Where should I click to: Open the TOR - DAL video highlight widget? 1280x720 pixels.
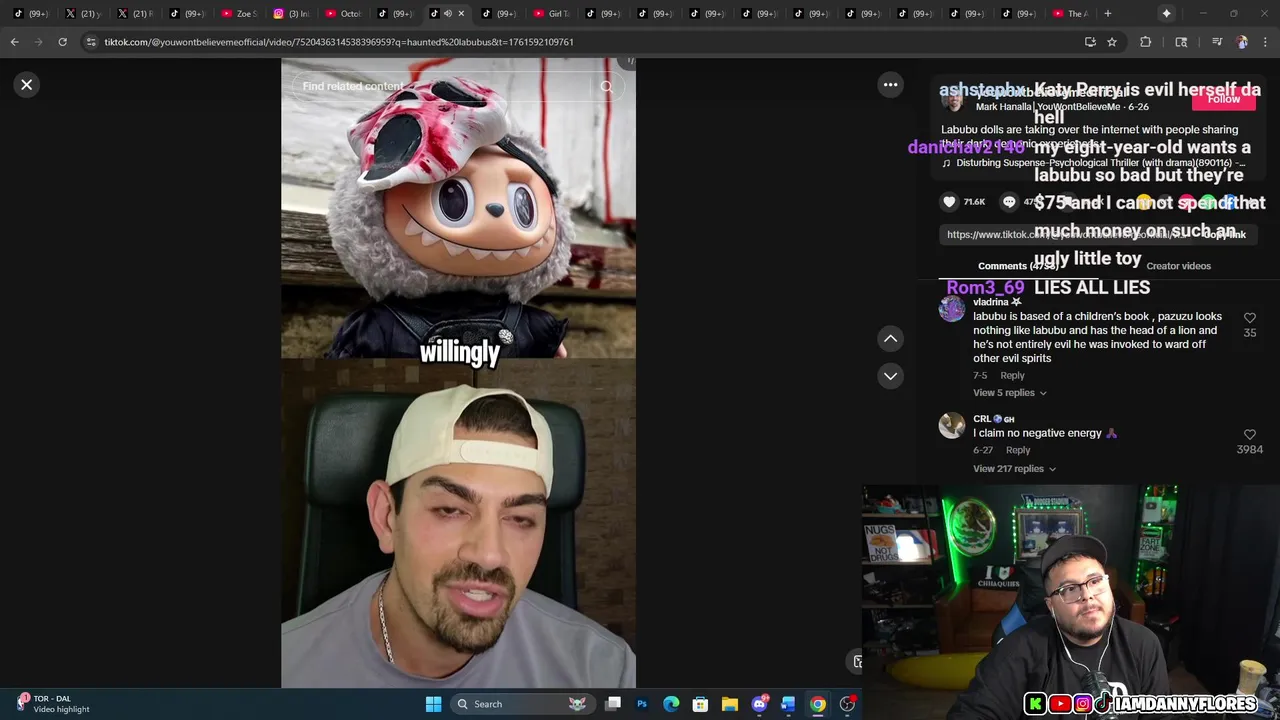[52, 704]
